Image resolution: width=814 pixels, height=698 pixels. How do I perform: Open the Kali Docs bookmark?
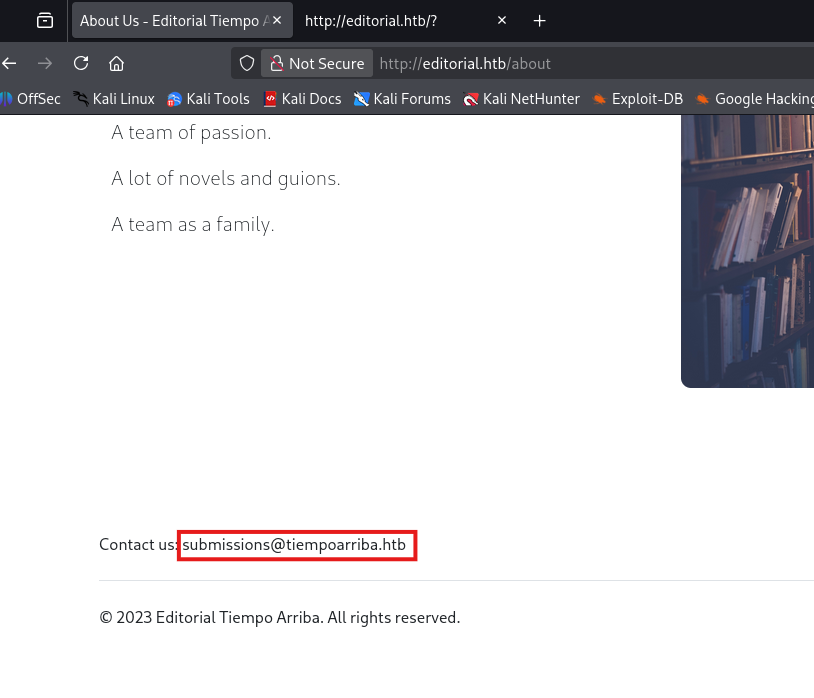tap(302, 99)
